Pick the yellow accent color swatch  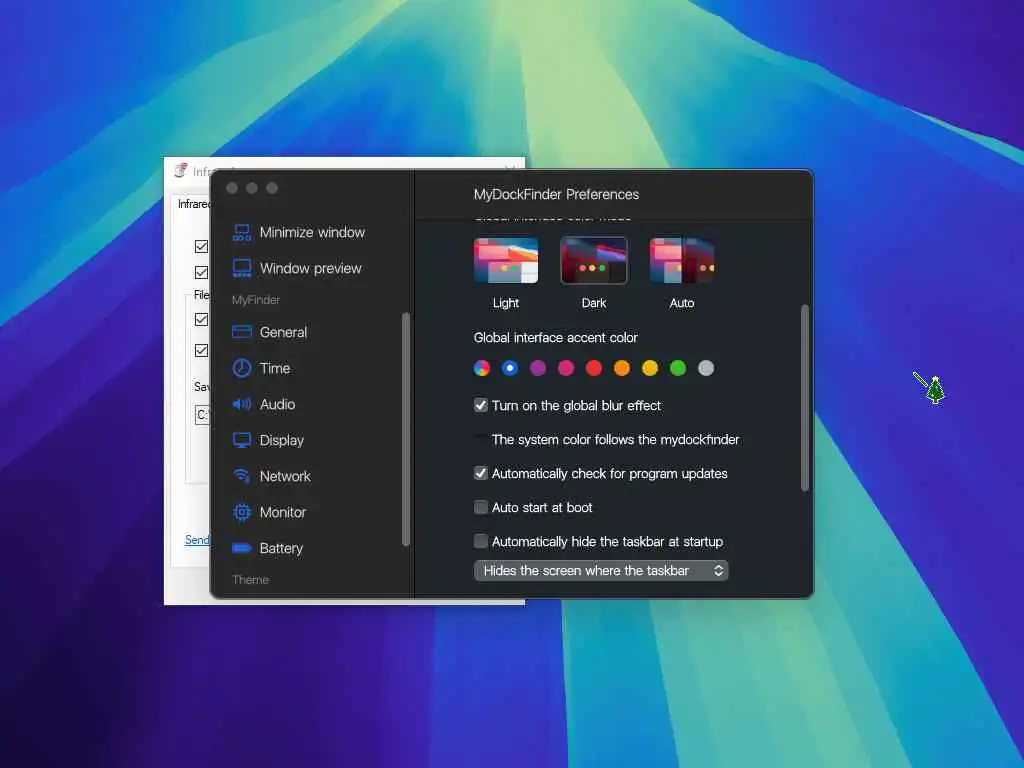click(x=650, y=368)
